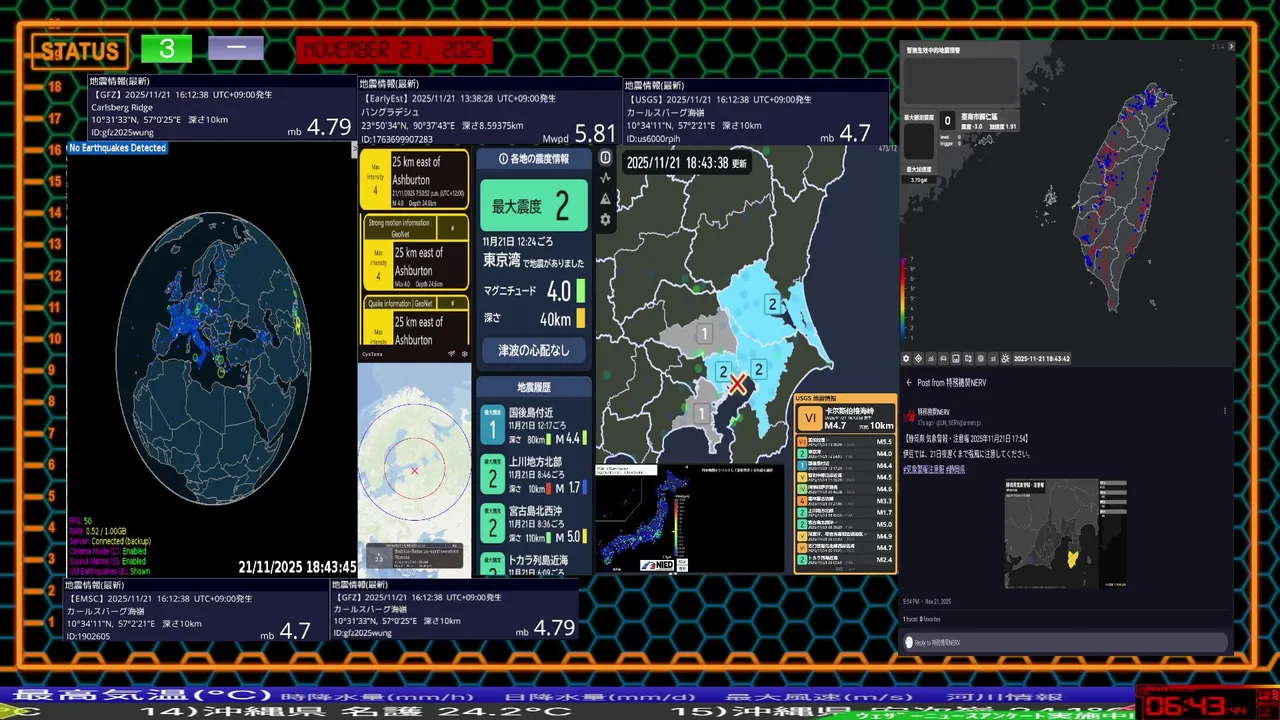The image size is (1280, 720).
Task: Click the yellow depth bar beside 40km
Action: point(580,320)
